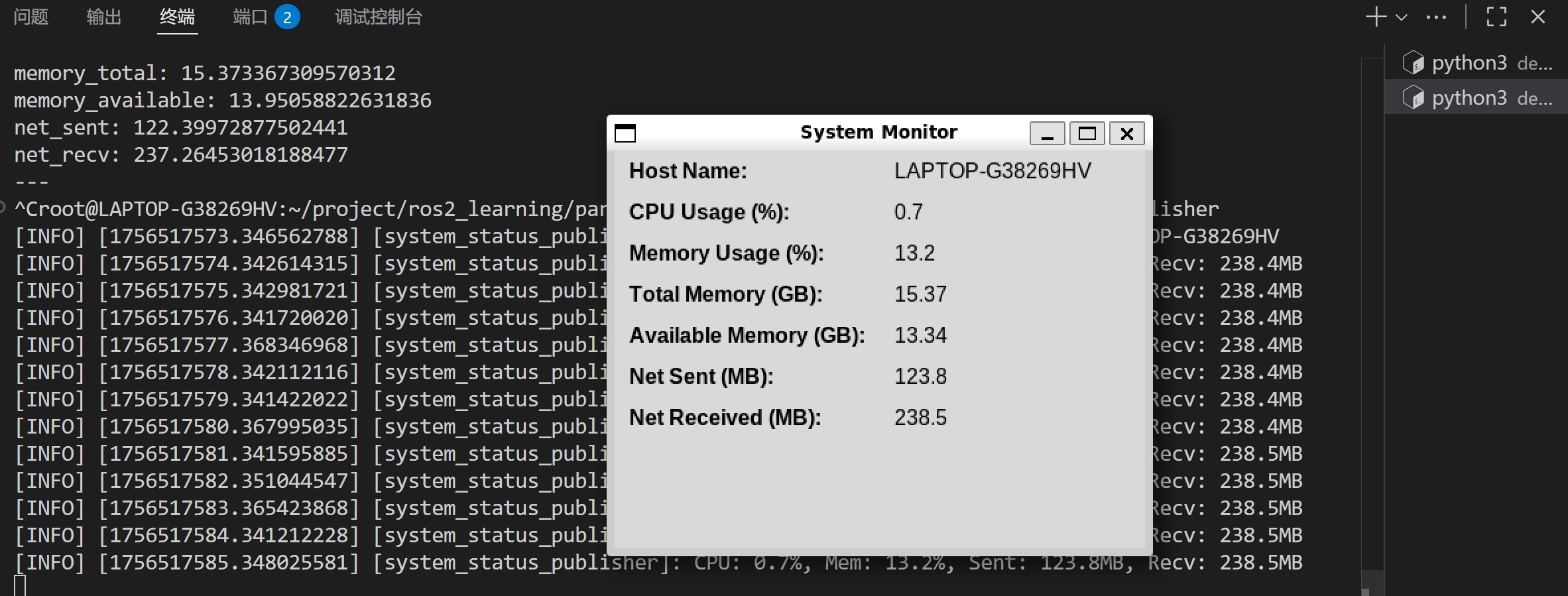This screenshot has width=1568, height=596.
Task: Click the blue badge showing 2 ports
Action: point(287,17)
